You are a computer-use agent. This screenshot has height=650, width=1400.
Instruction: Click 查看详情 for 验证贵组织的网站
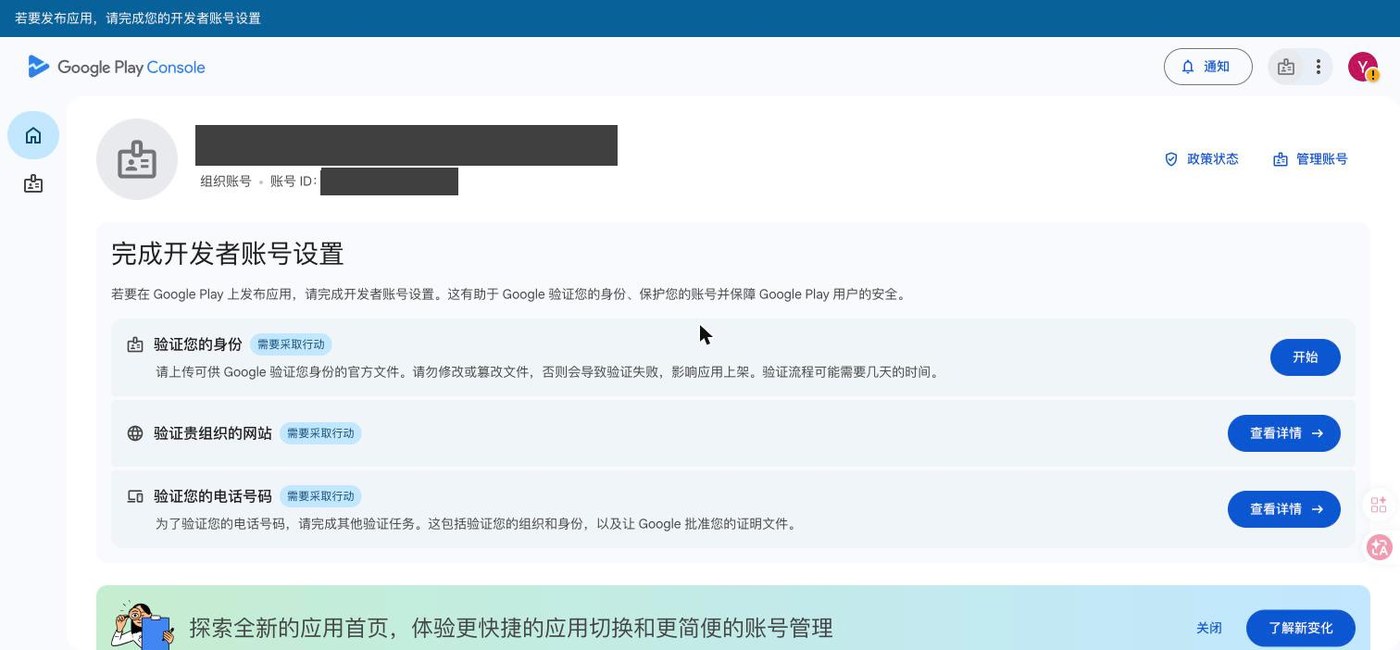click(x=1284, y=433)
